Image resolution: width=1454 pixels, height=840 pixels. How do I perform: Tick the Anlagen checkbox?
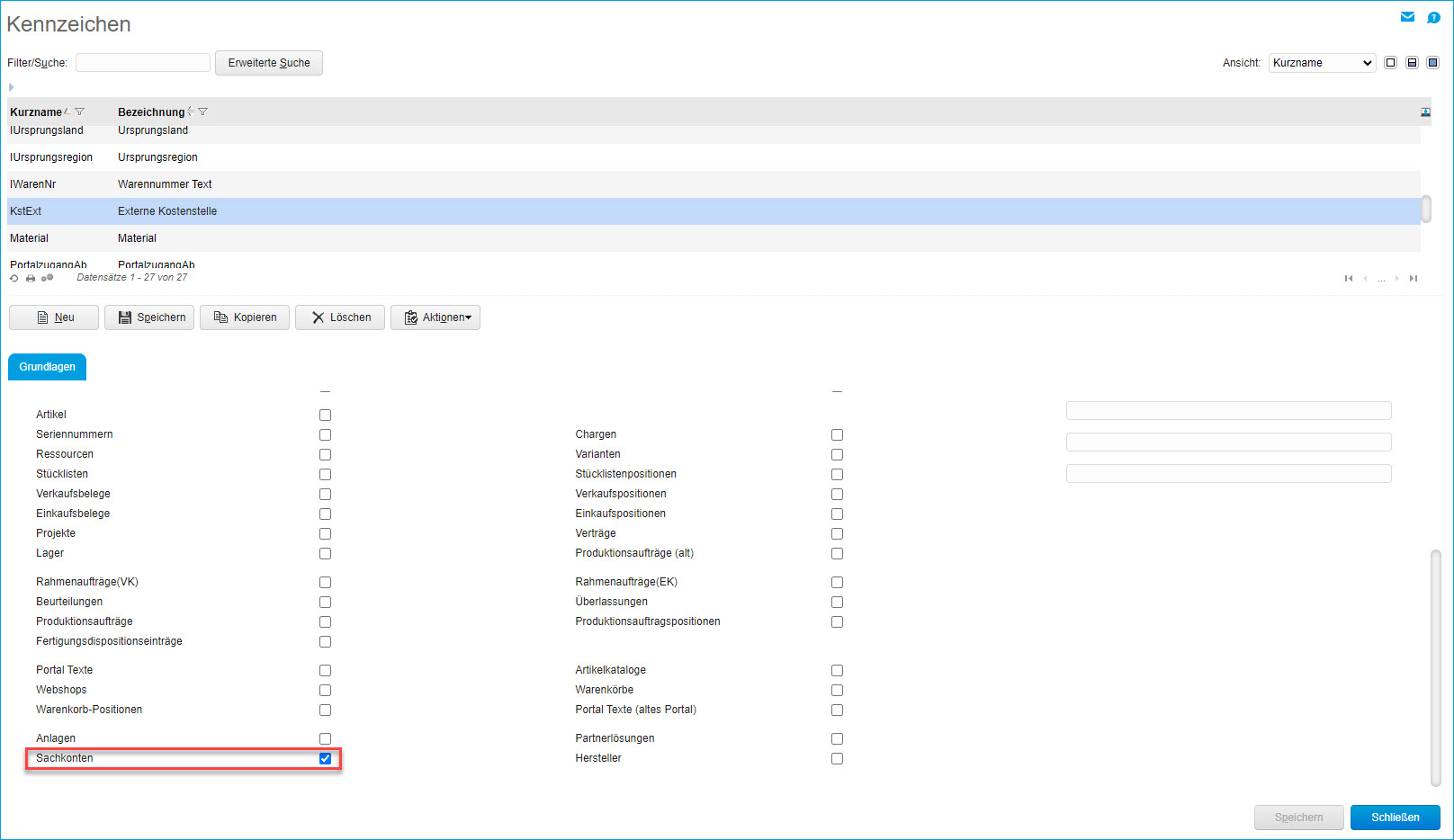pos(325,739)
